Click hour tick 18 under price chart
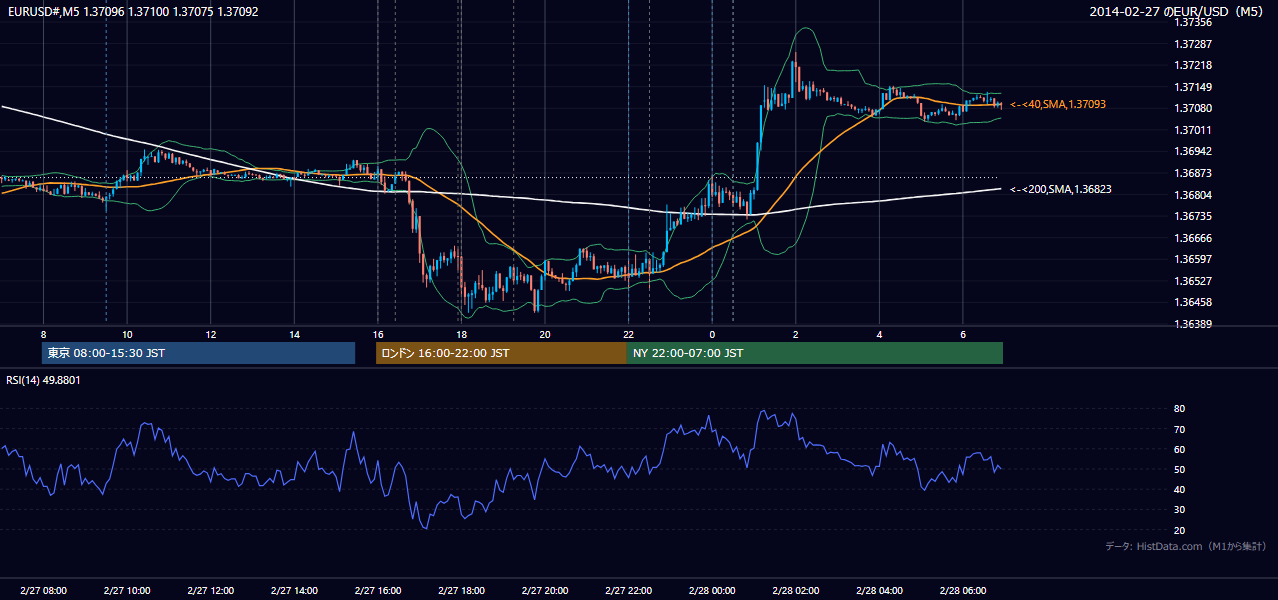 (461, 334)
